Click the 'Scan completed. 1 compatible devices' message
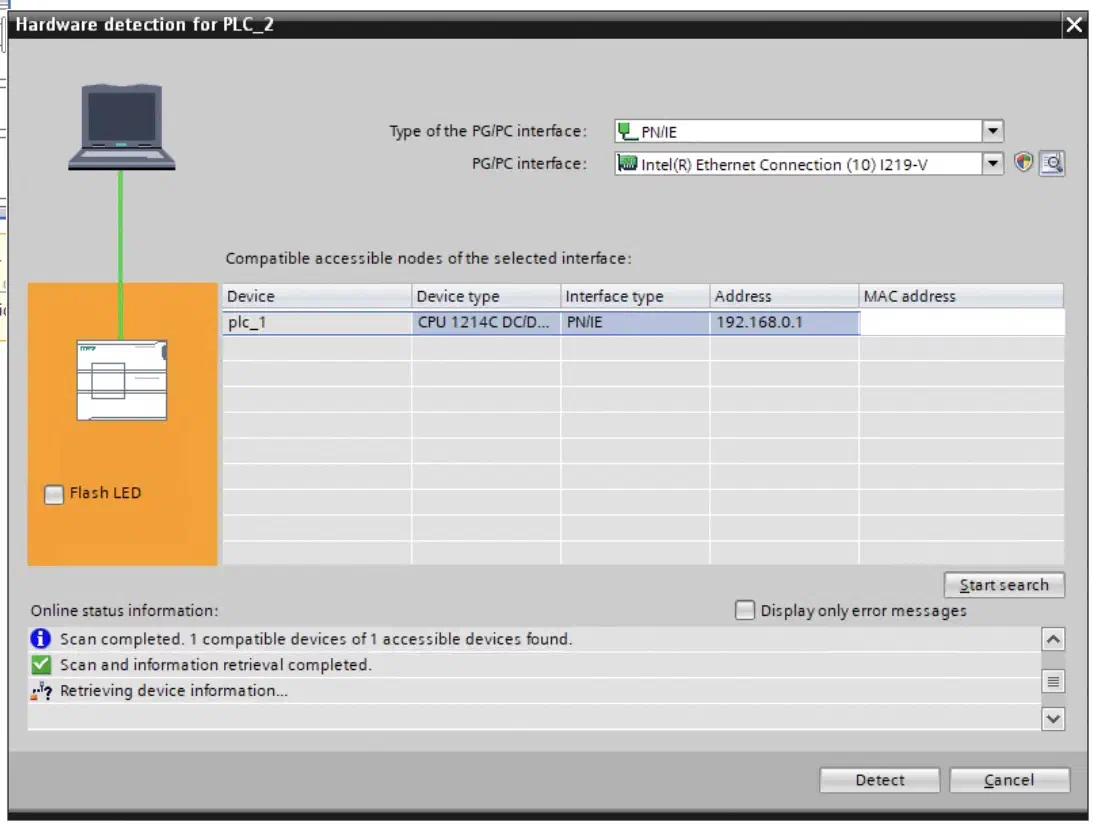Image resolution: width=1100 pixels, height=828 pixels. (316, 639)
